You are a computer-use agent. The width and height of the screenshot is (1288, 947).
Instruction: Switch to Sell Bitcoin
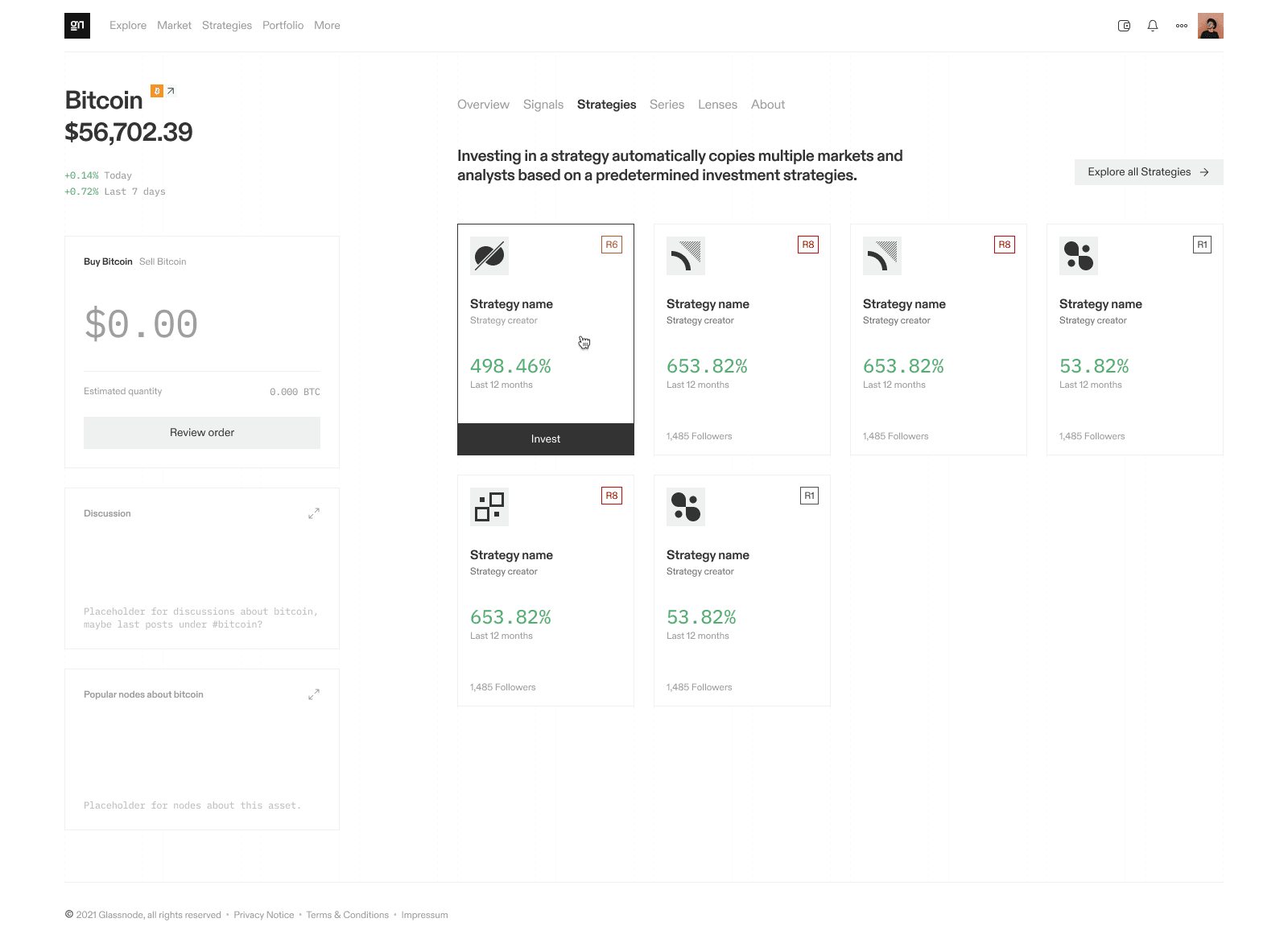(x=163, y=261)
